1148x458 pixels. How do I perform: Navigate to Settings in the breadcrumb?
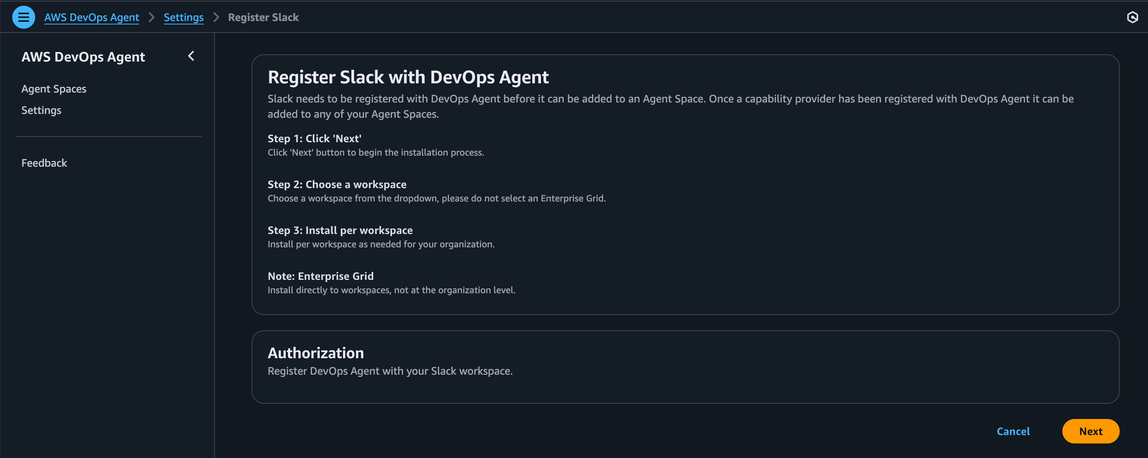coord(183,17)
